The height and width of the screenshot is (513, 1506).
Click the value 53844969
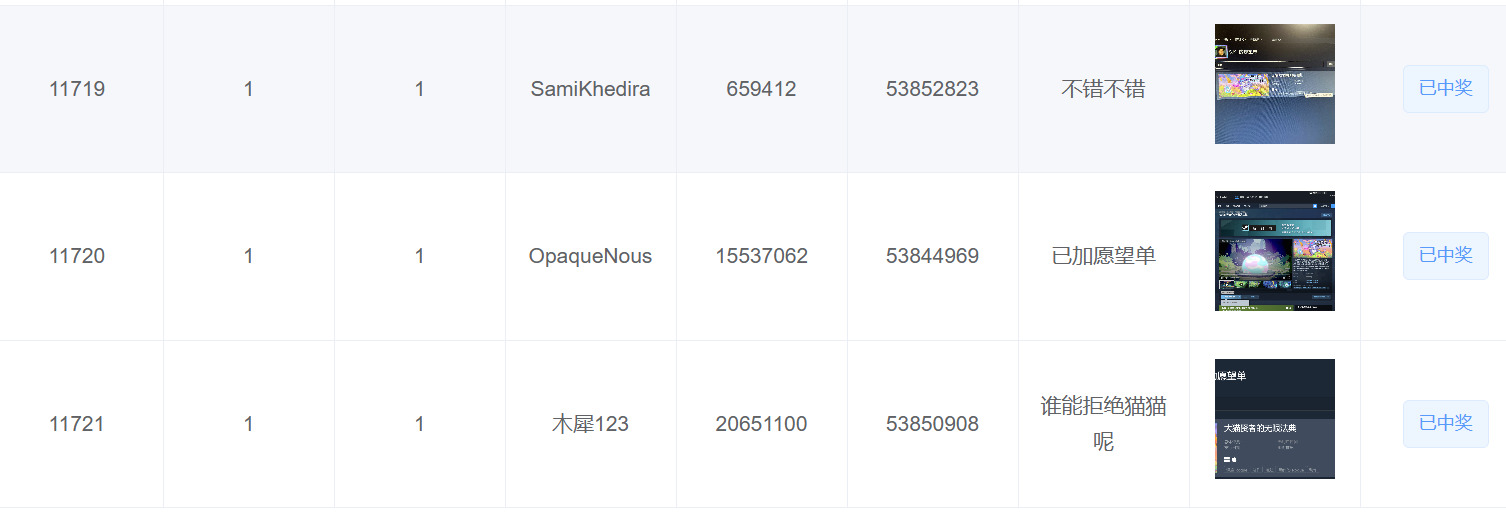932,256
